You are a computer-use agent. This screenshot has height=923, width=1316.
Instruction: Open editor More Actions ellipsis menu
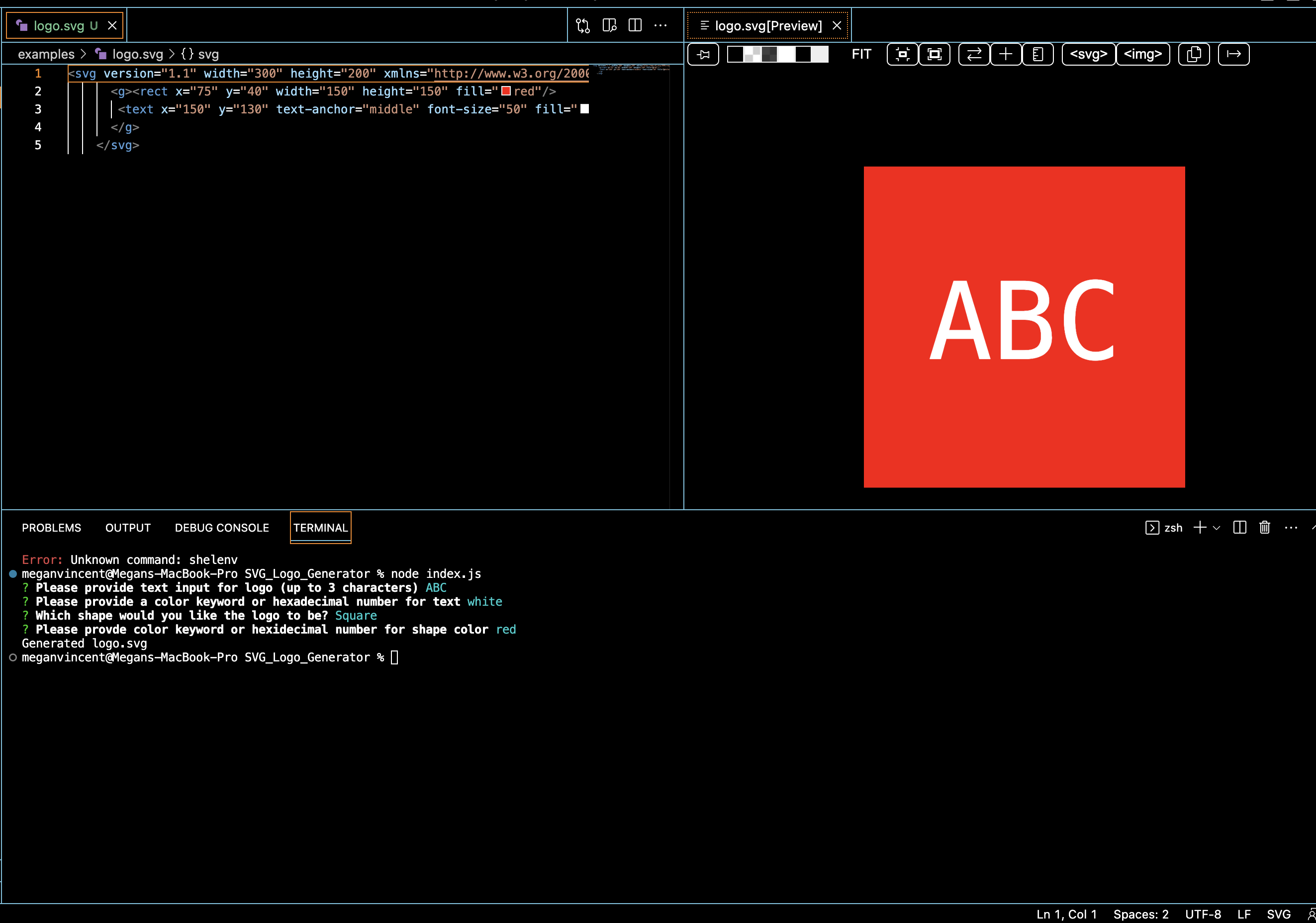[x=660, y=25]
